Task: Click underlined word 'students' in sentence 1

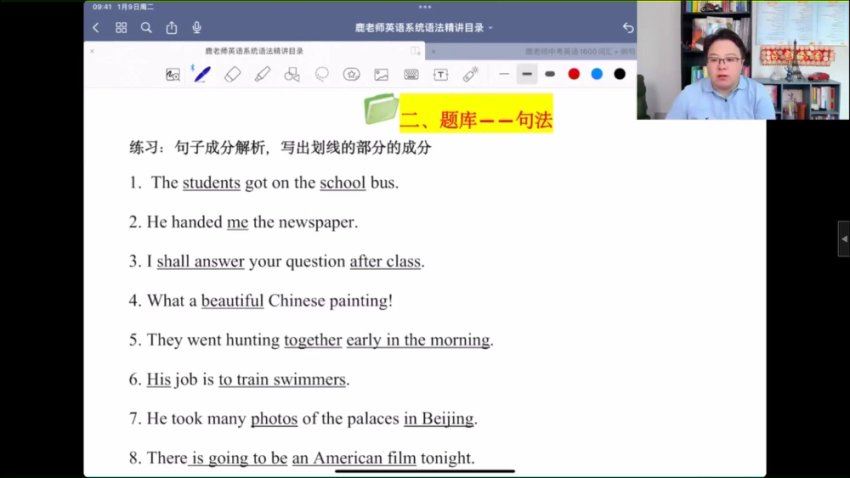Action: pyautogui.click(x=211, y=183)
